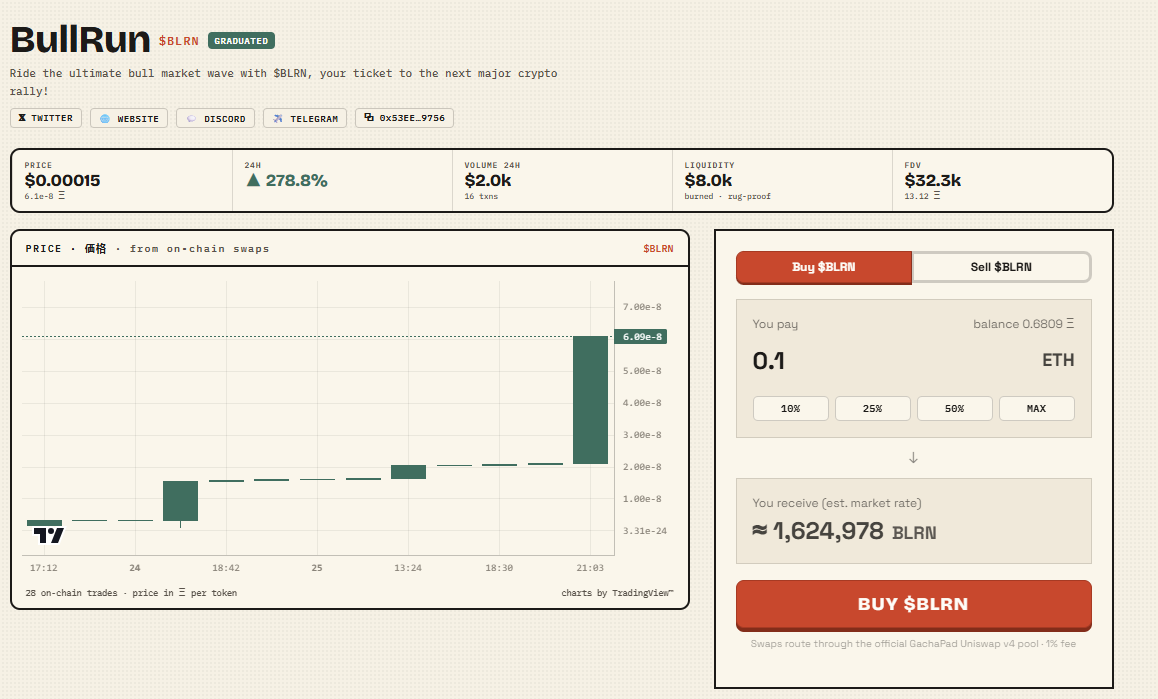Screen dimensions: 1158x699
Task: Click the BullRun title heading
Action: pyautogui.click(x=80, y=39)
